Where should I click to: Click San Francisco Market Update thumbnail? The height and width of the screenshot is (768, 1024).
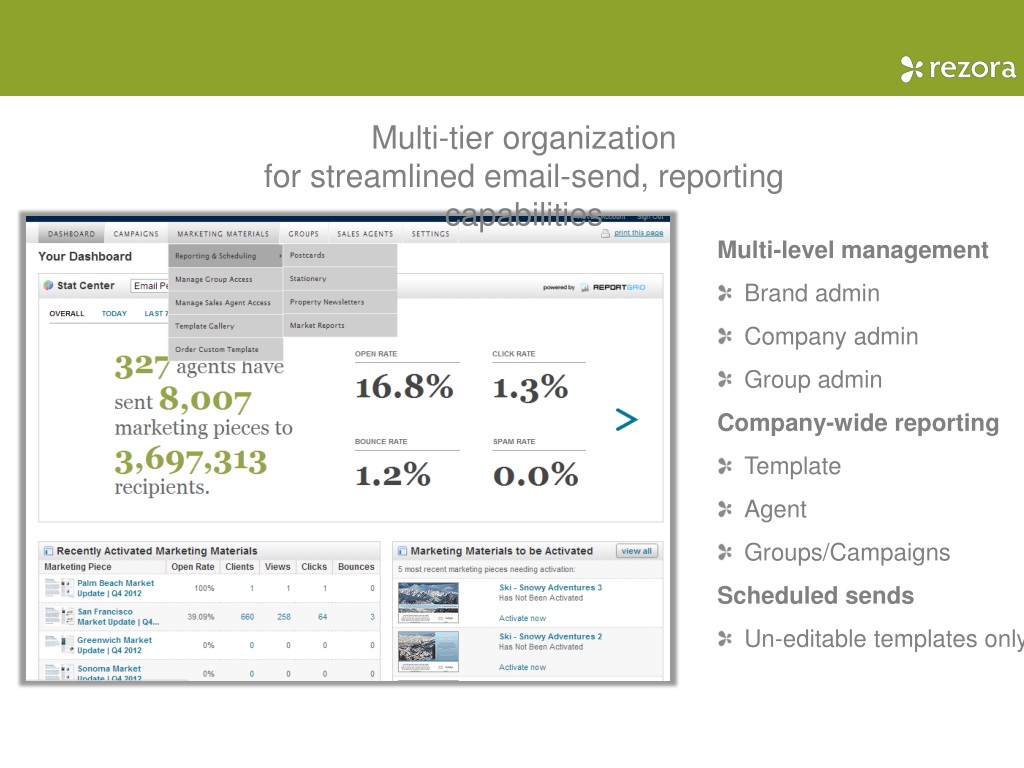coord(59,616)
